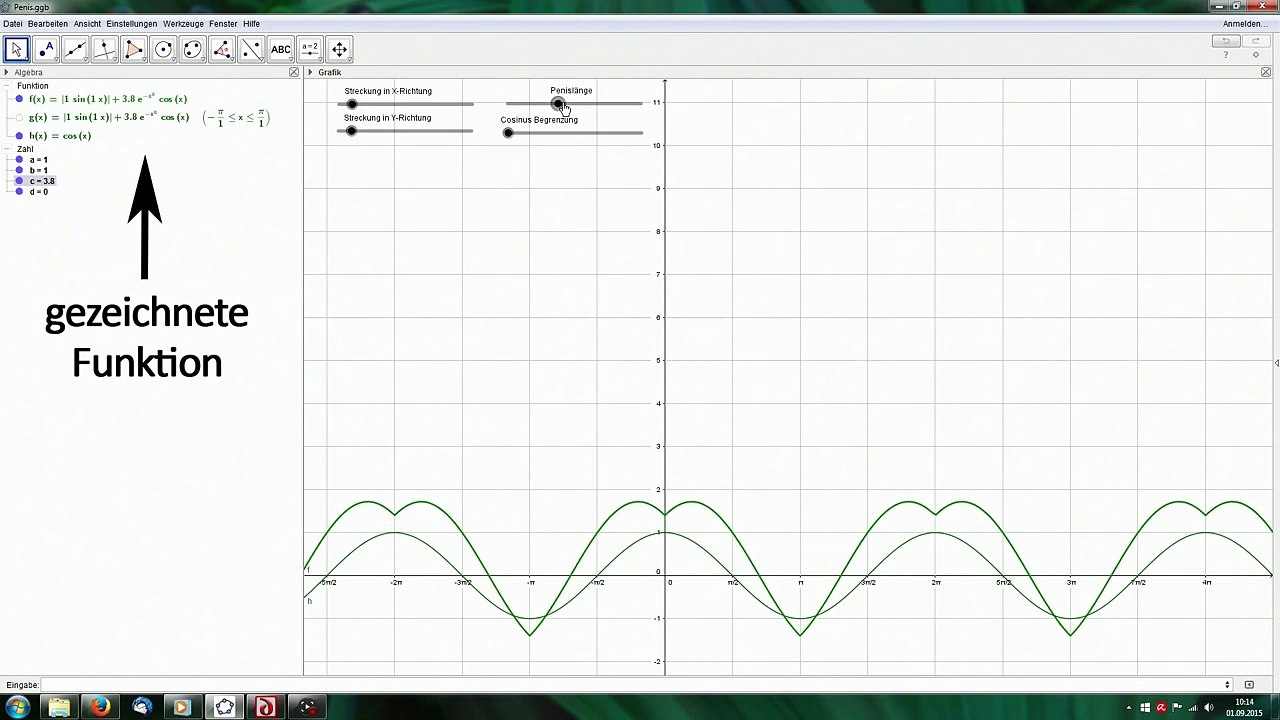Click the Streckung in X-Richtung slider handle

click(x=351, y=104)
